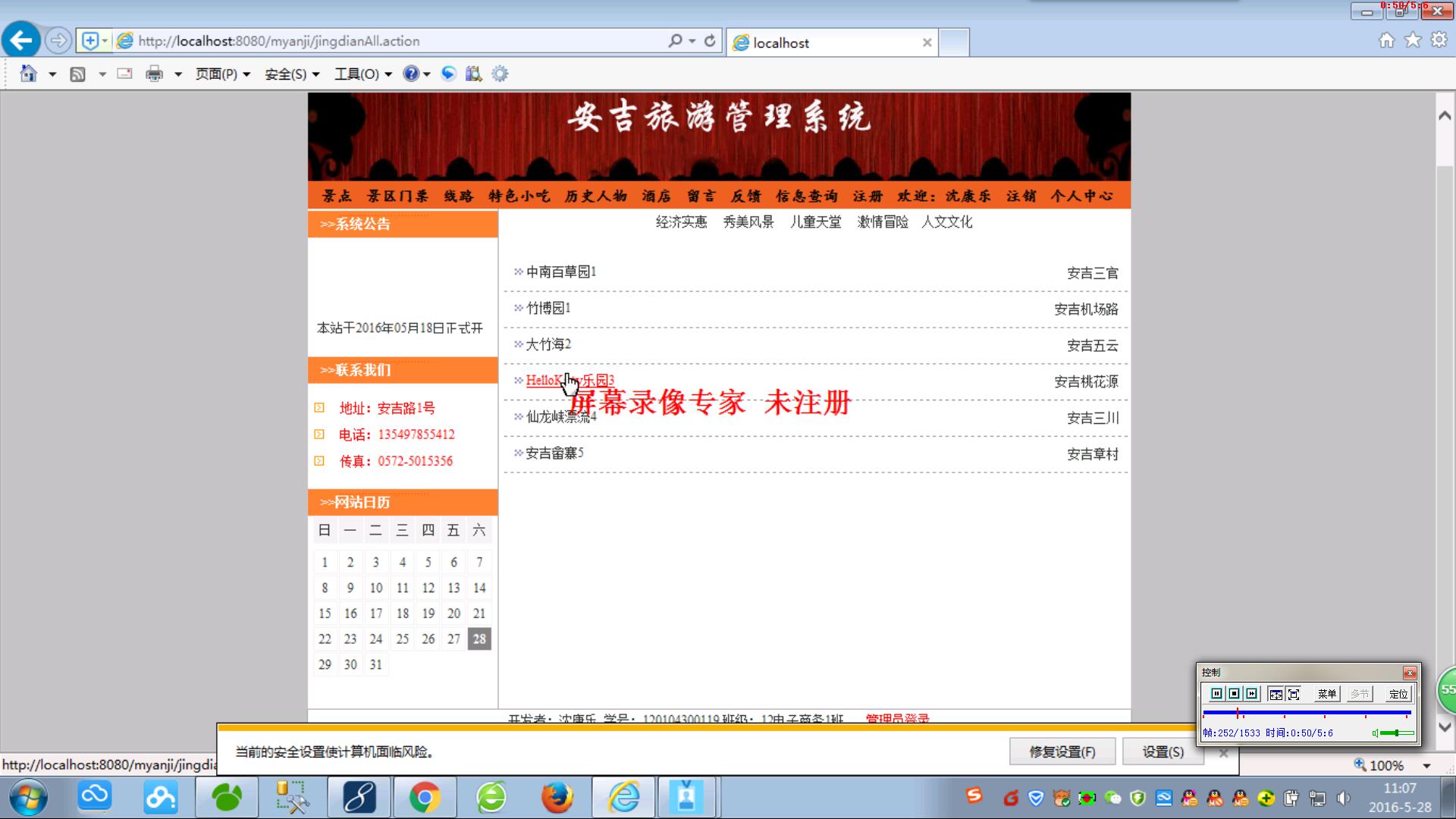The width and height of the screenshot is (1456, 819).
Task: Open 个人中心 in the nav bar
Action: [x=1081, y=196]
